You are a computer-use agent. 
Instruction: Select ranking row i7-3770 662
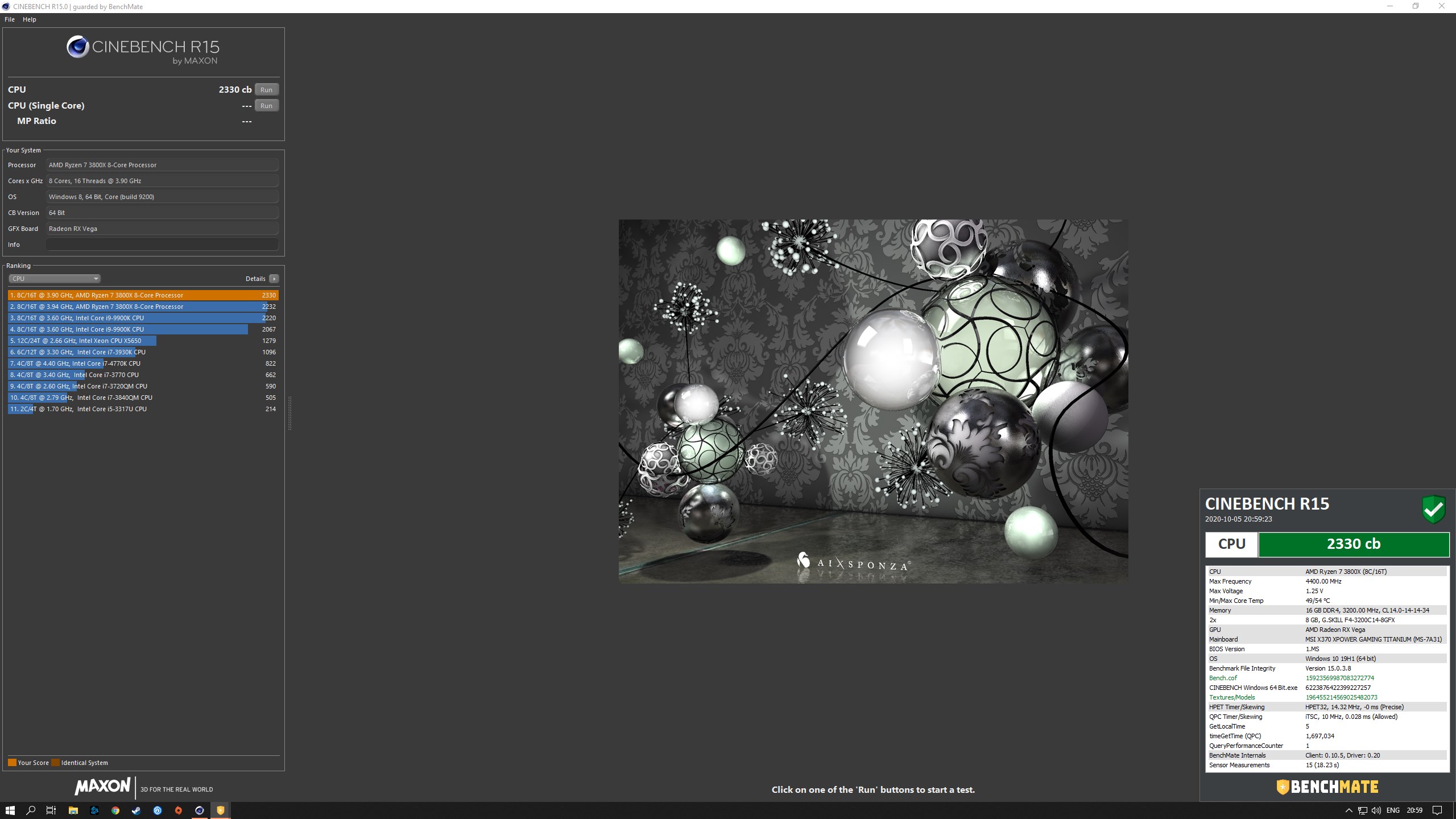[x=143, y=375]
